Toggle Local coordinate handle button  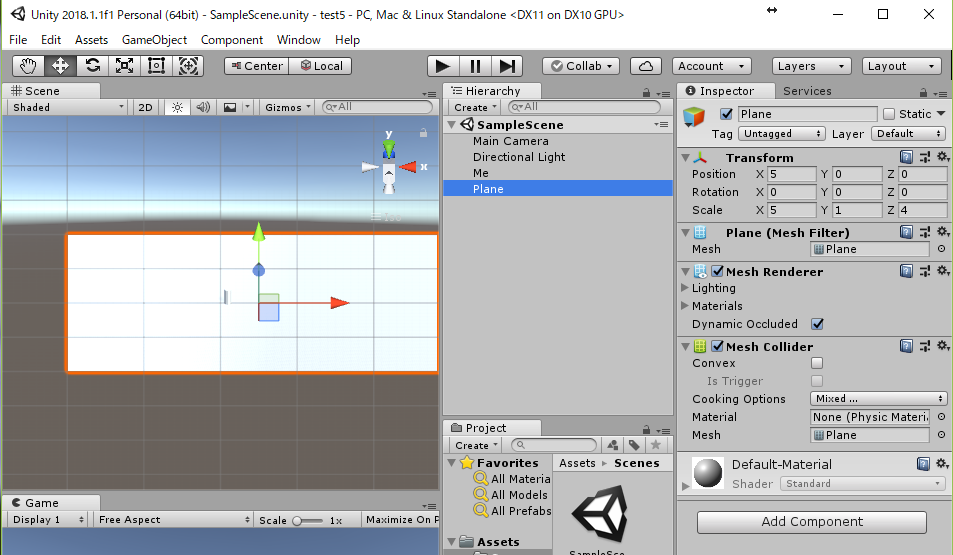coord(321,66)
